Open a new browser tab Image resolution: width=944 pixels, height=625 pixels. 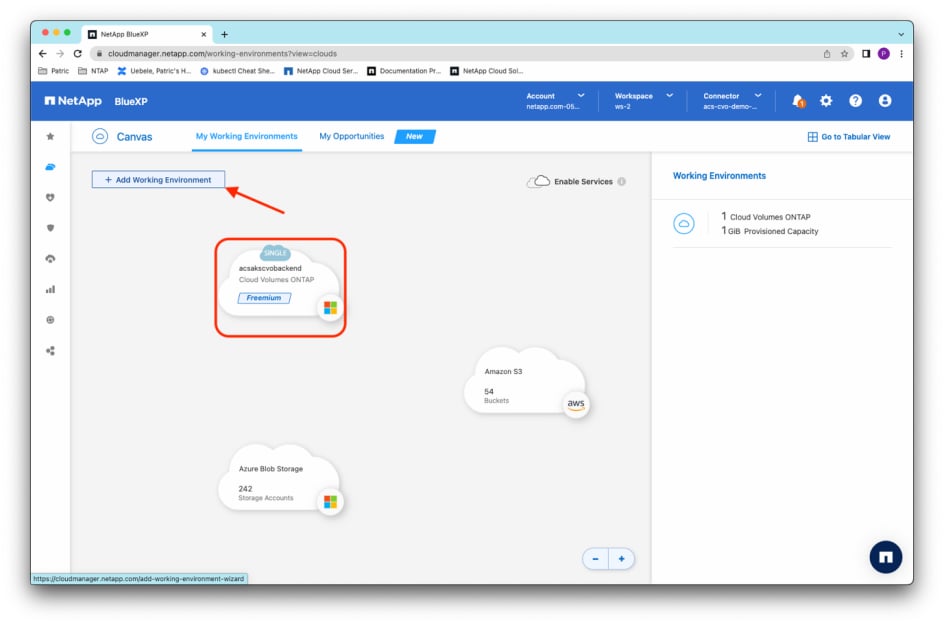[225, 34]
